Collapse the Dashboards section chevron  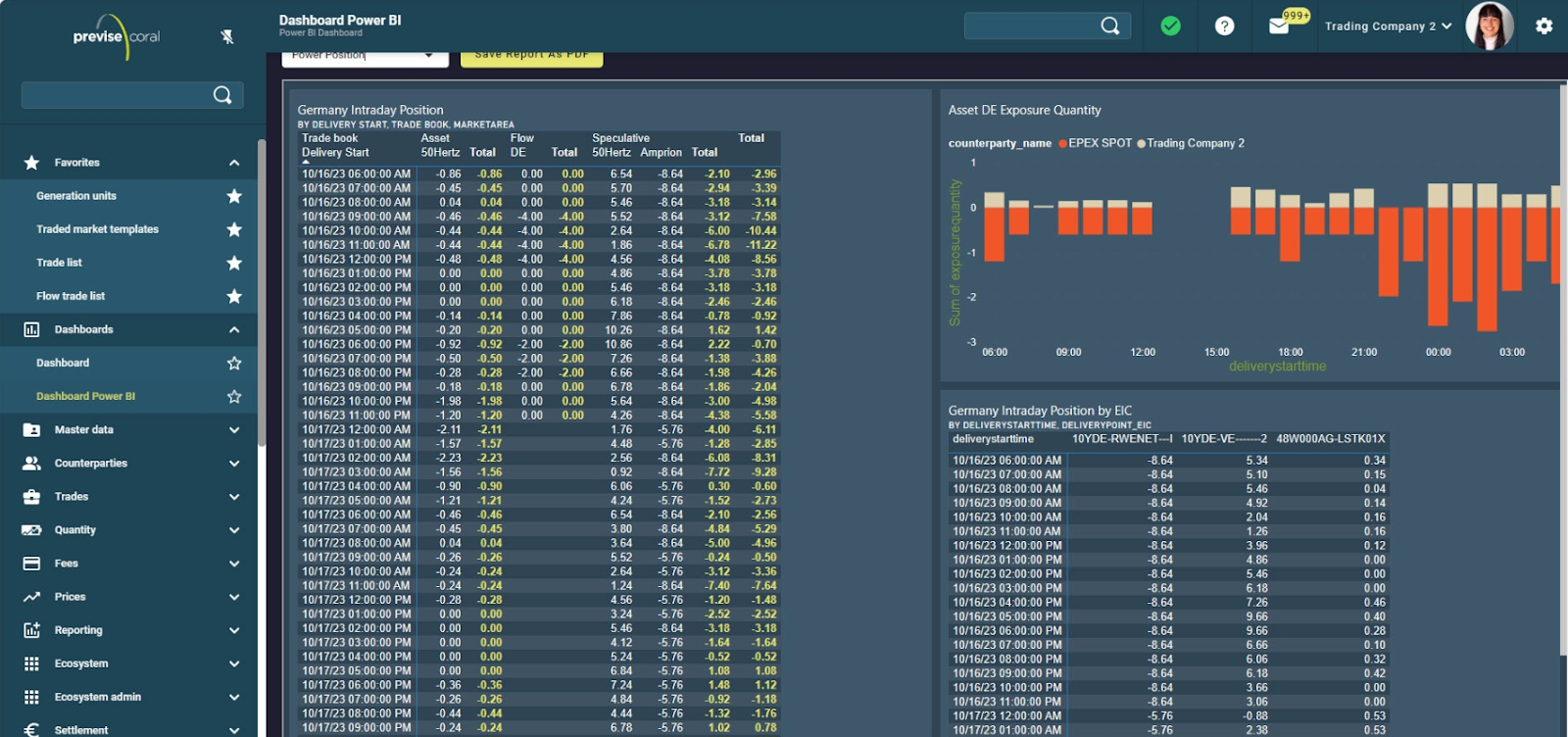(234, 329)
